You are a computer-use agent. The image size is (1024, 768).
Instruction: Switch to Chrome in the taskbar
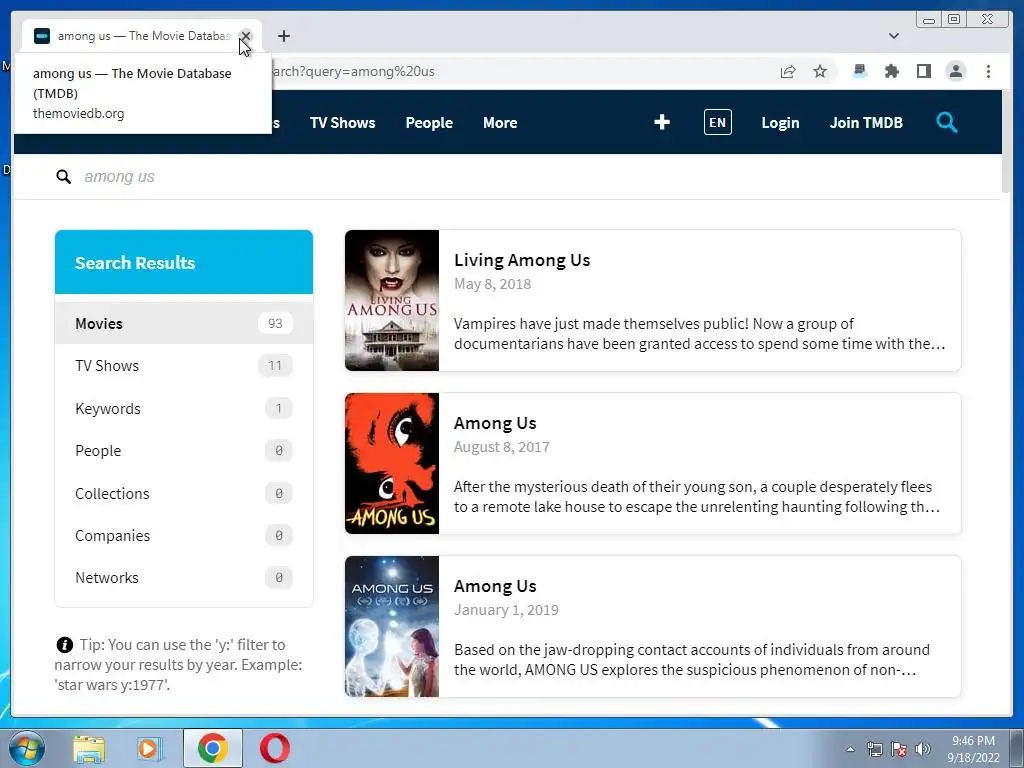212,748
